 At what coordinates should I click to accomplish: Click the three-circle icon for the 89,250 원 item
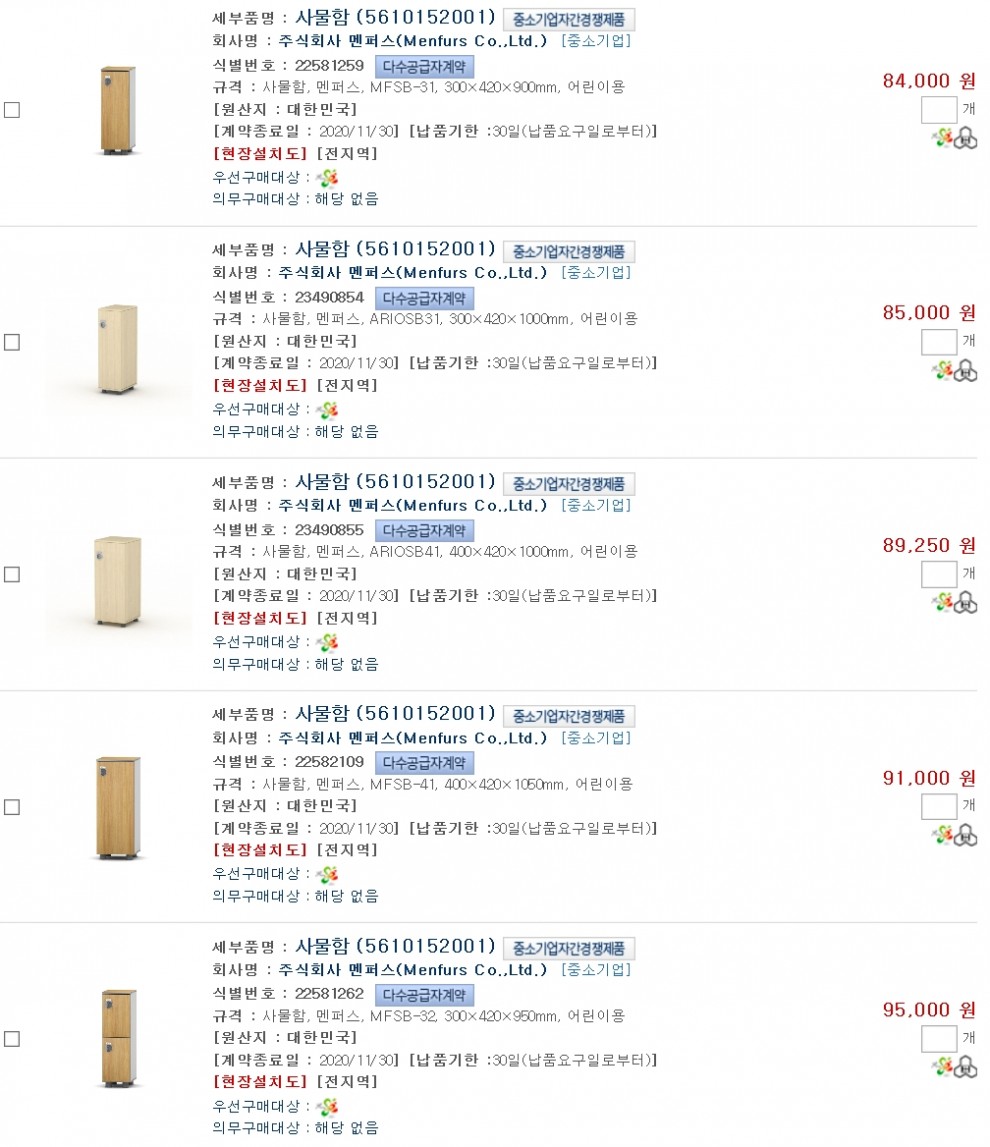(x=965, y=603)
